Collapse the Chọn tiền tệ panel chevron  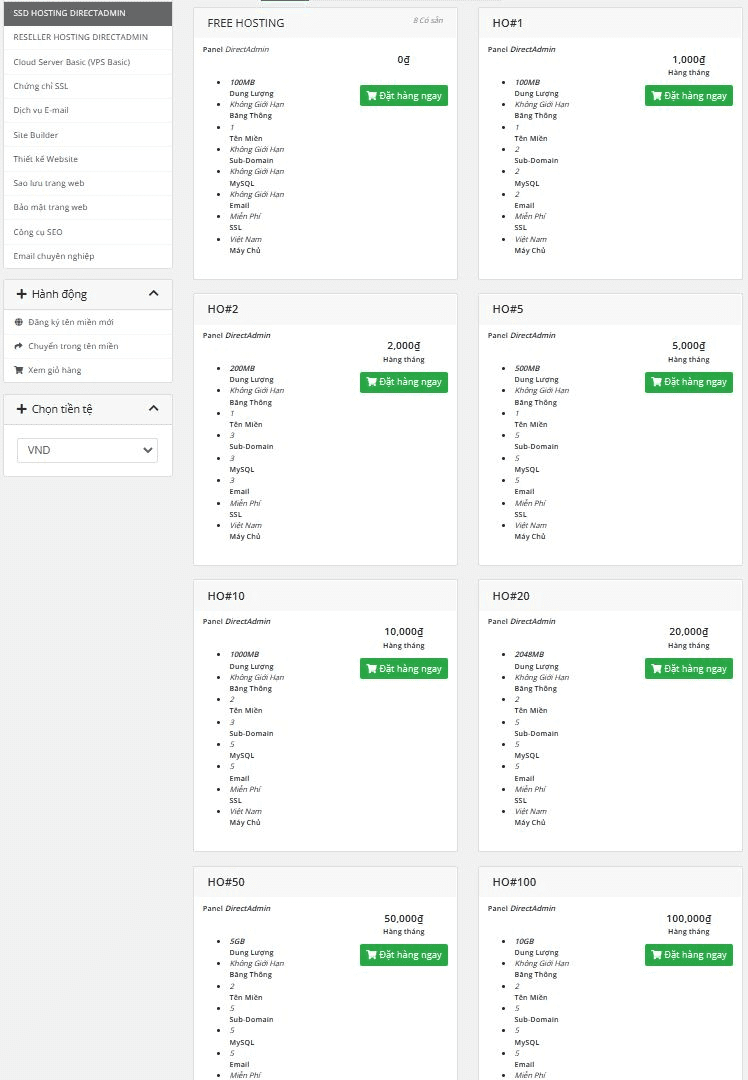click(153, 408)
